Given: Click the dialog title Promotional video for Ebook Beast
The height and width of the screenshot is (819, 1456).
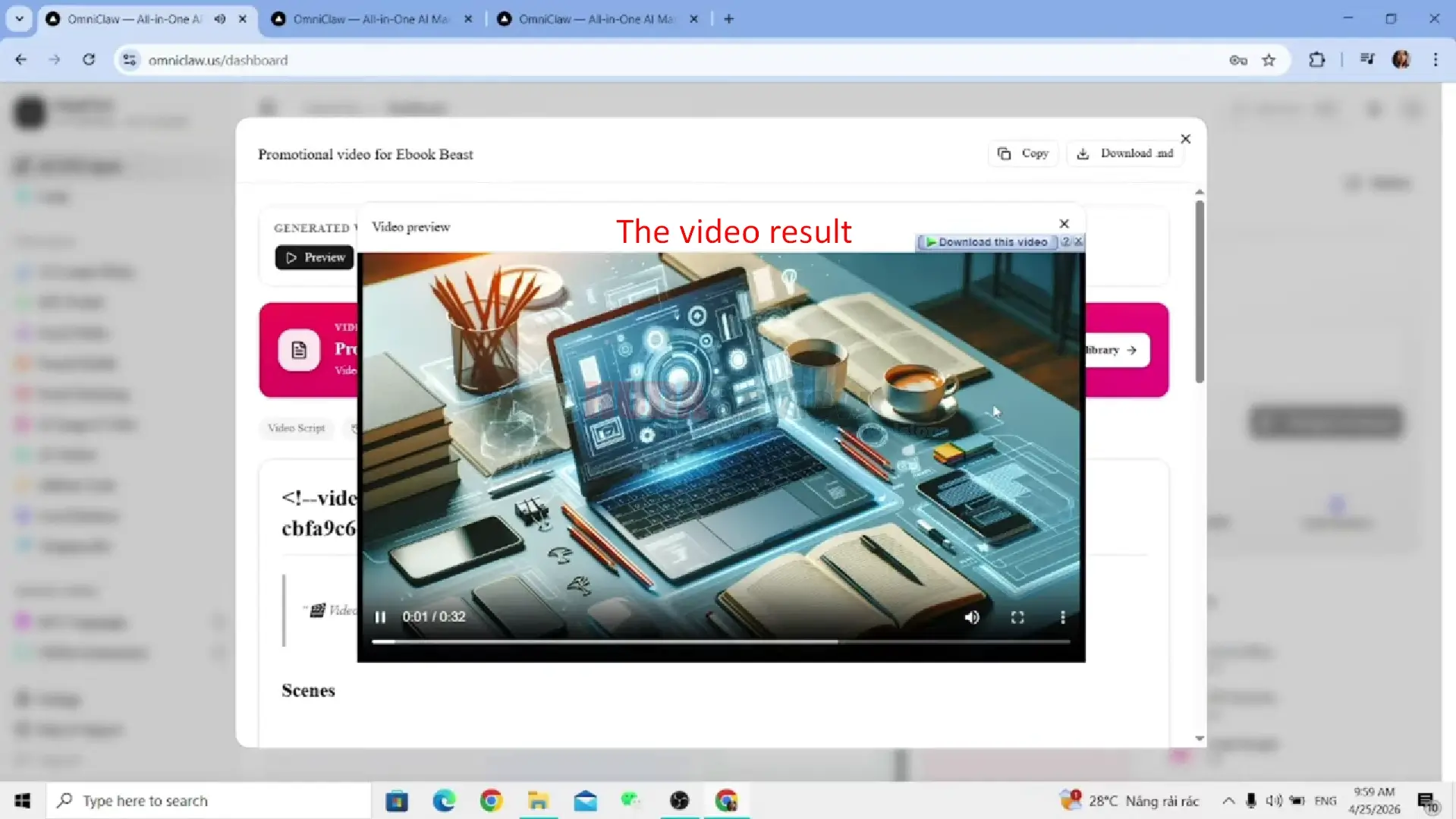Looking at the screenshot, I should (x=366, y=154).
